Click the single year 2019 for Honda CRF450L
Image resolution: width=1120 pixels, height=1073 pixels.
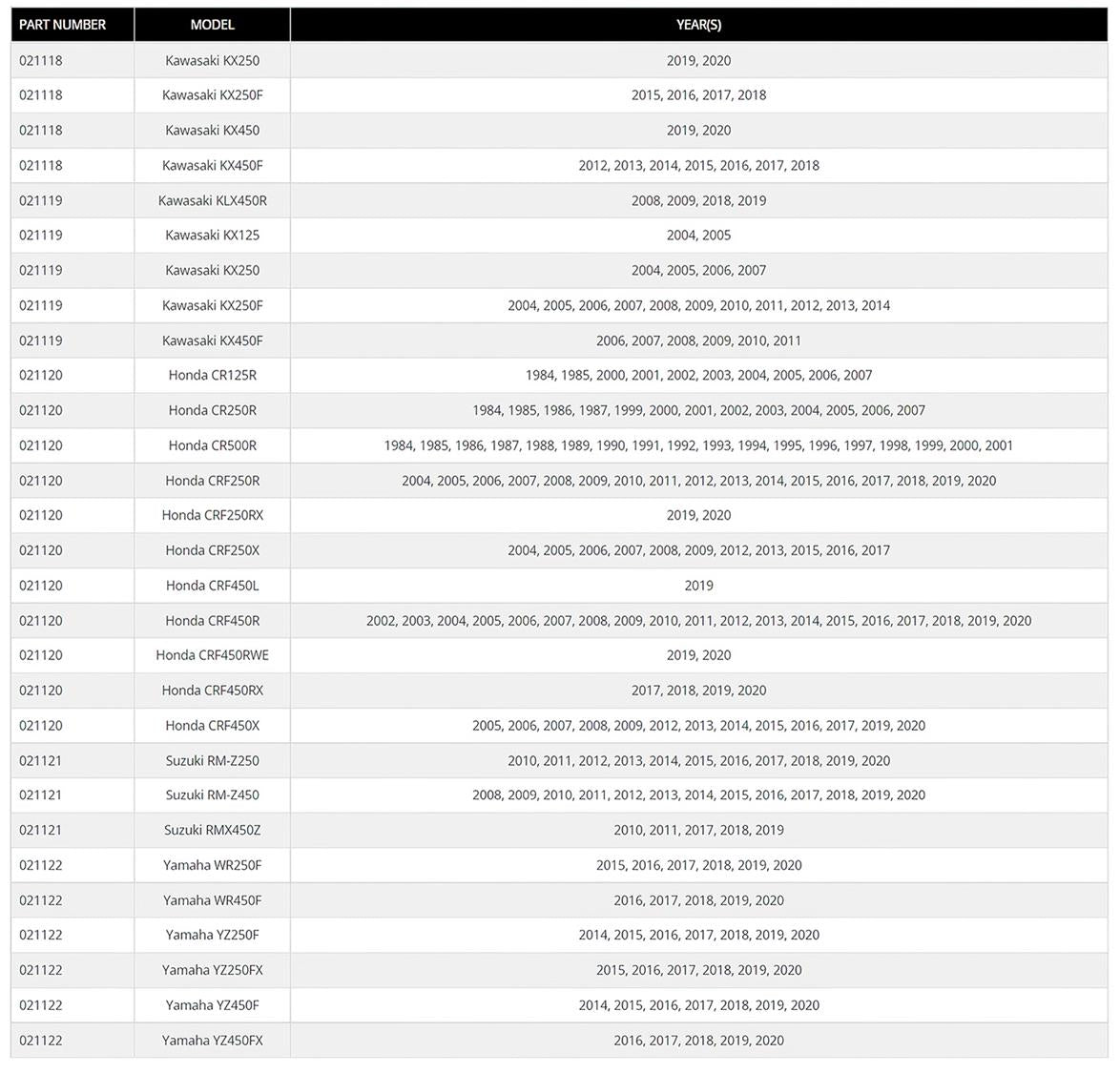click(698, 586)
